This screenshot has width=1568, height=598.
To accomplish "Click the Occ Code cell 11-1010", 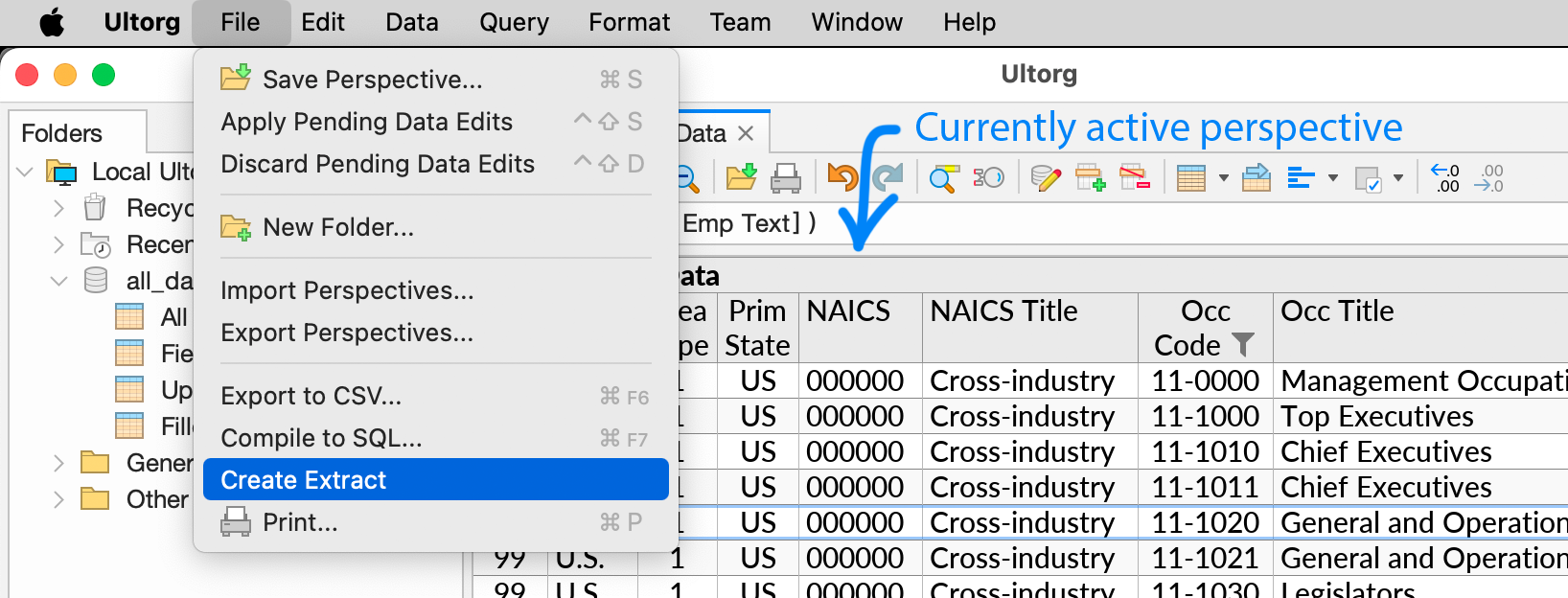I will pyautogui.click(x=1206, y=451).
